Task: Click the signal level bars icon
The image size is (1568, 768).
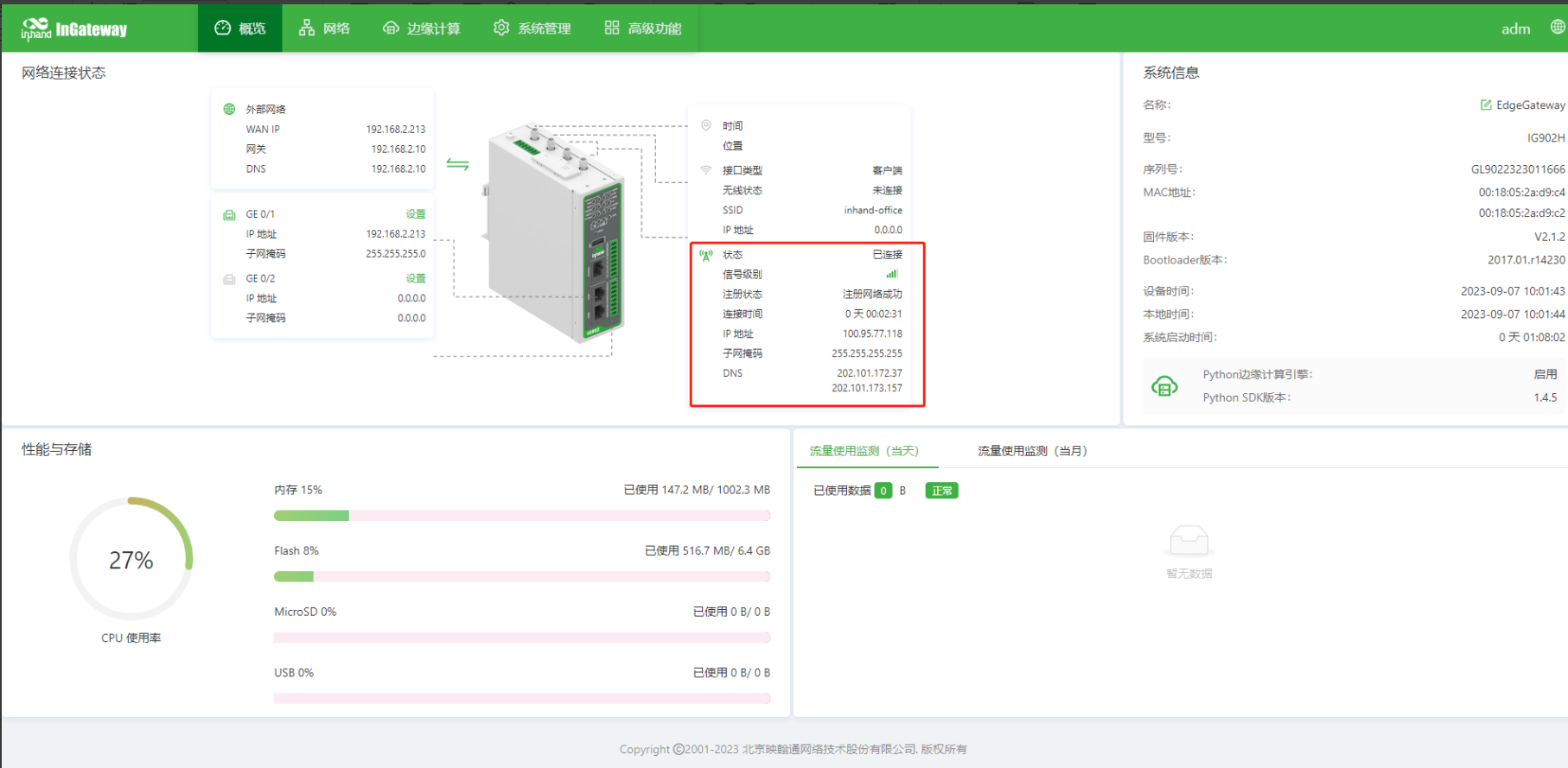Action: (891, 275)
